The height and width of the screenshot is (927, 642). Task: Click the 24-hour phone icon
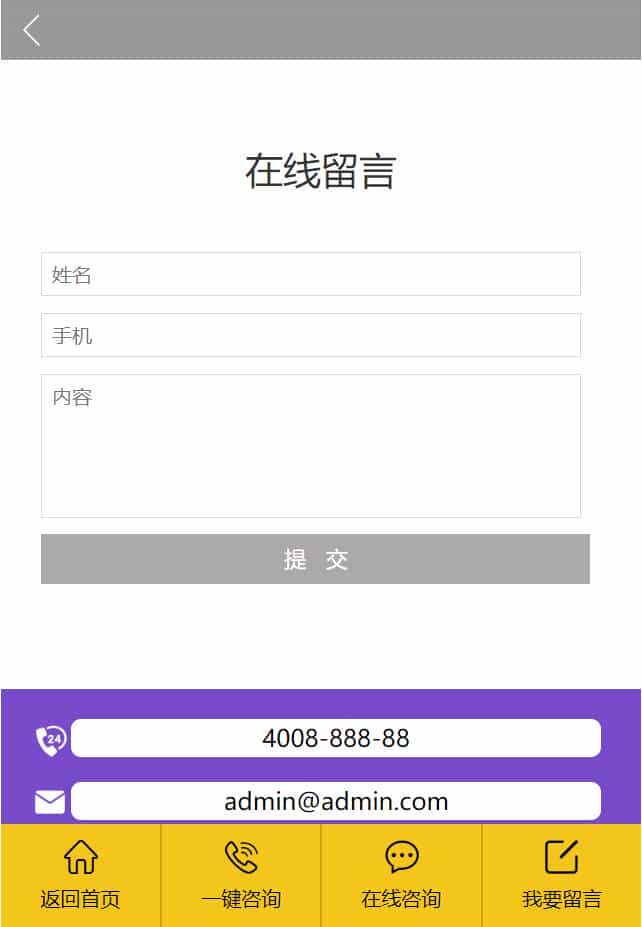pos(51,740)
